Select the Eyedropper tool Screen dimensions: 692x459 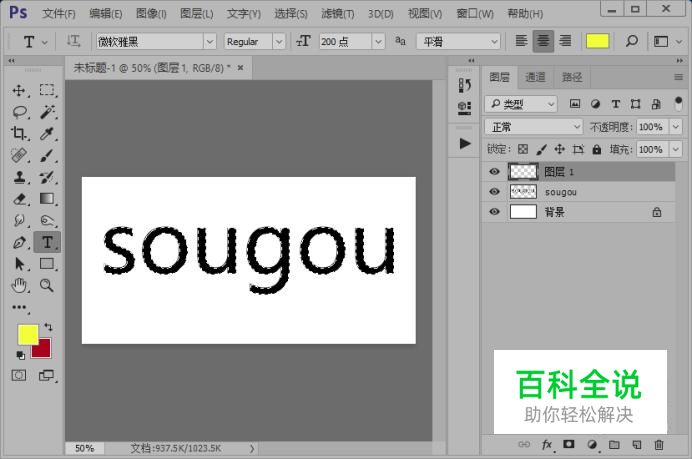click(x=47, y=133)
